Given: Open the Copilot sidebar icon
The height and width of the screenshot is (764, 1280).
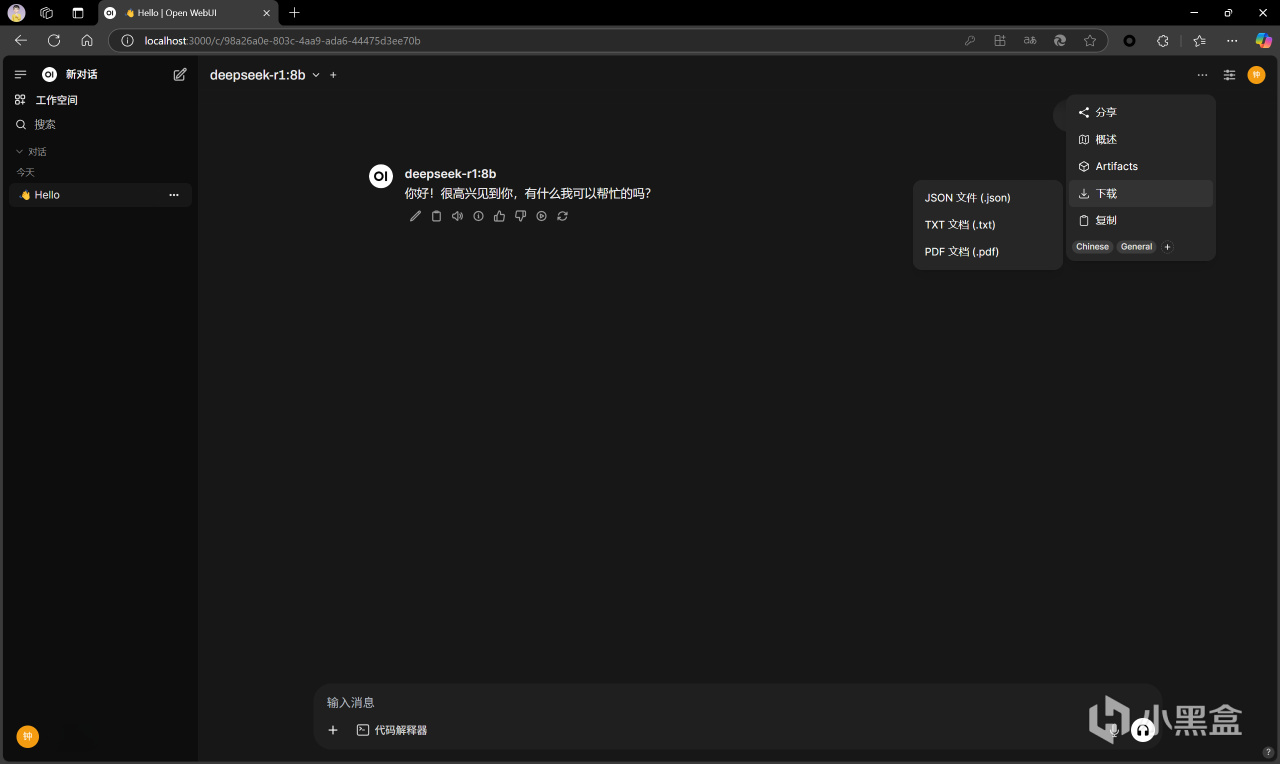Looking at the screenshot, I should click(x=1263, y=41).
